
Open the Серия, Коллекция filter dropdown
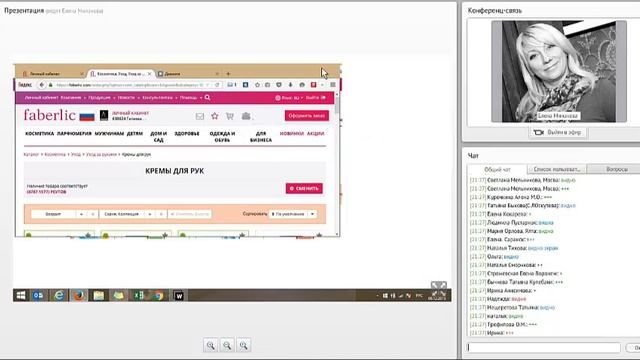click(133, 214)
